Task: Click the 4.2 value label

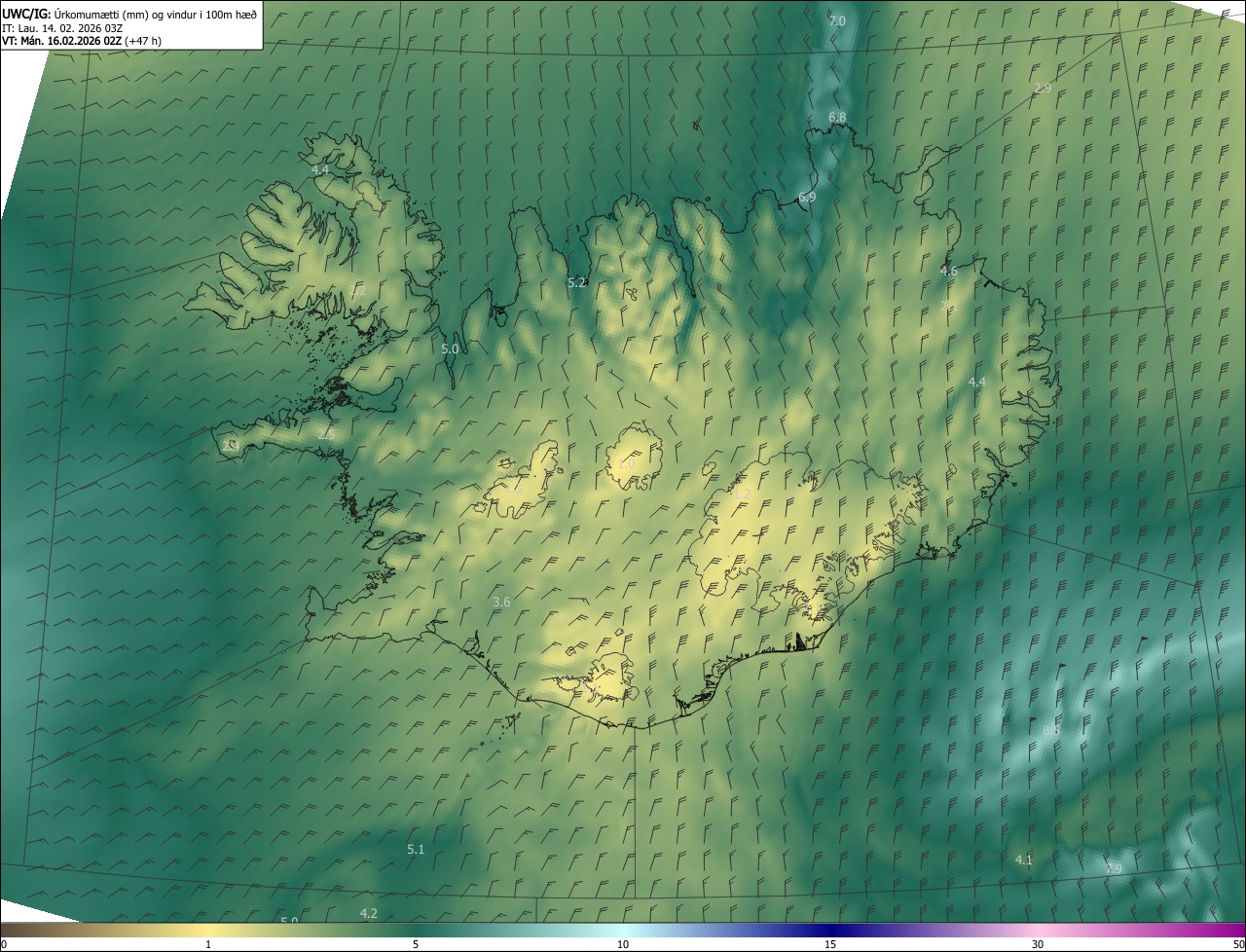Action: click(368, 913)
